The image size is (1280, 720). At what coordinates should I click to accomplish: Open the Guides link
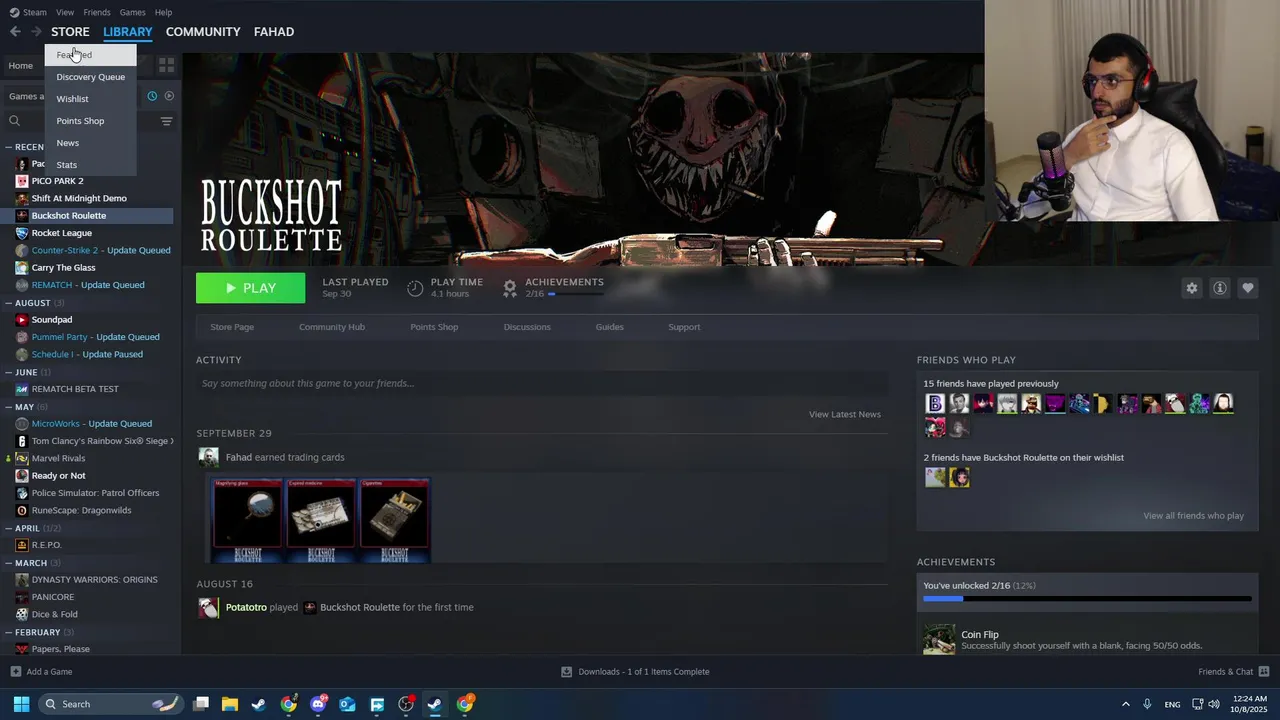[x=609, y=327]
